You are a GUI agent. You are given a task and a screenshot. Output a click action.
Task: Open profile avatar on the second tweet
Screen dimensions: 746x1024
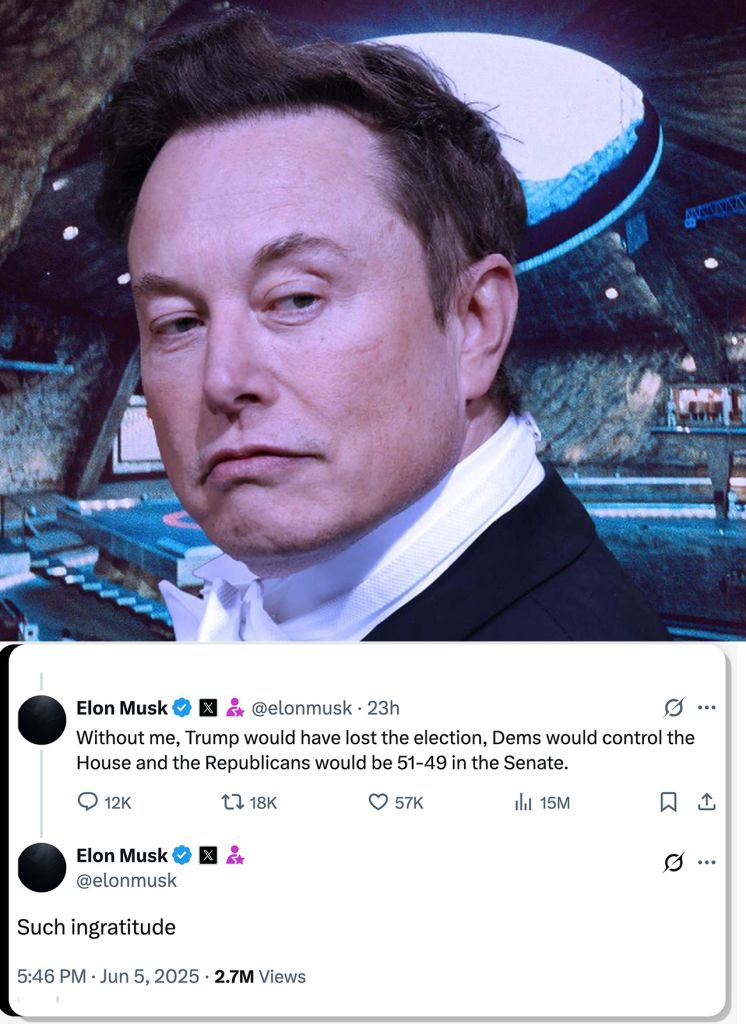click(x=42, y=867)
